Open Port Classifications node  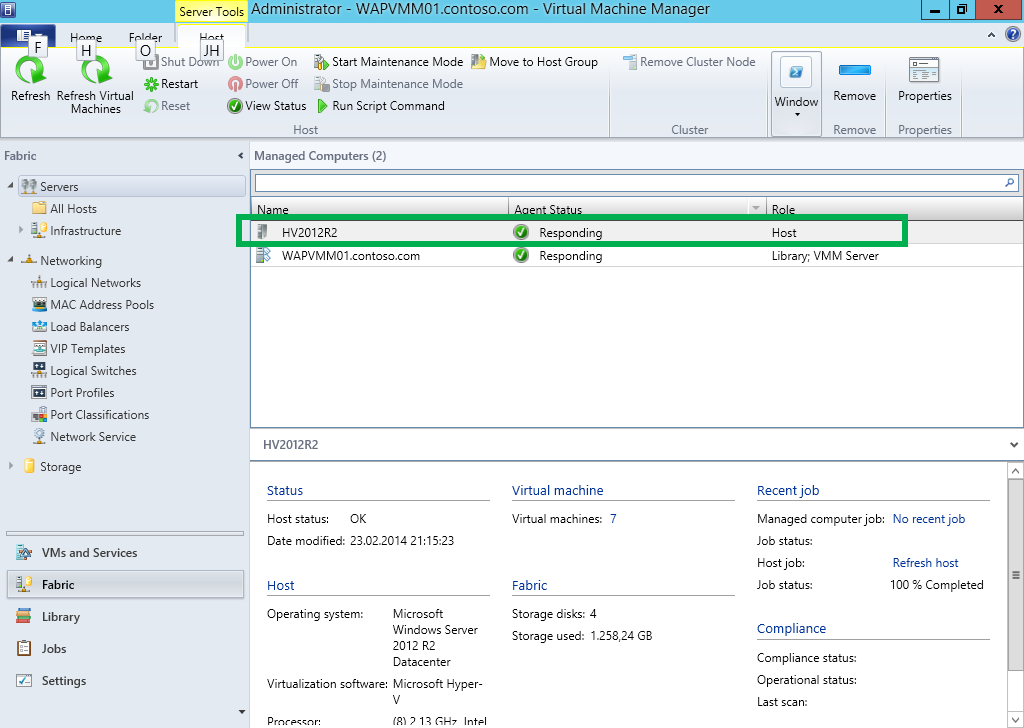coord(91,415)
